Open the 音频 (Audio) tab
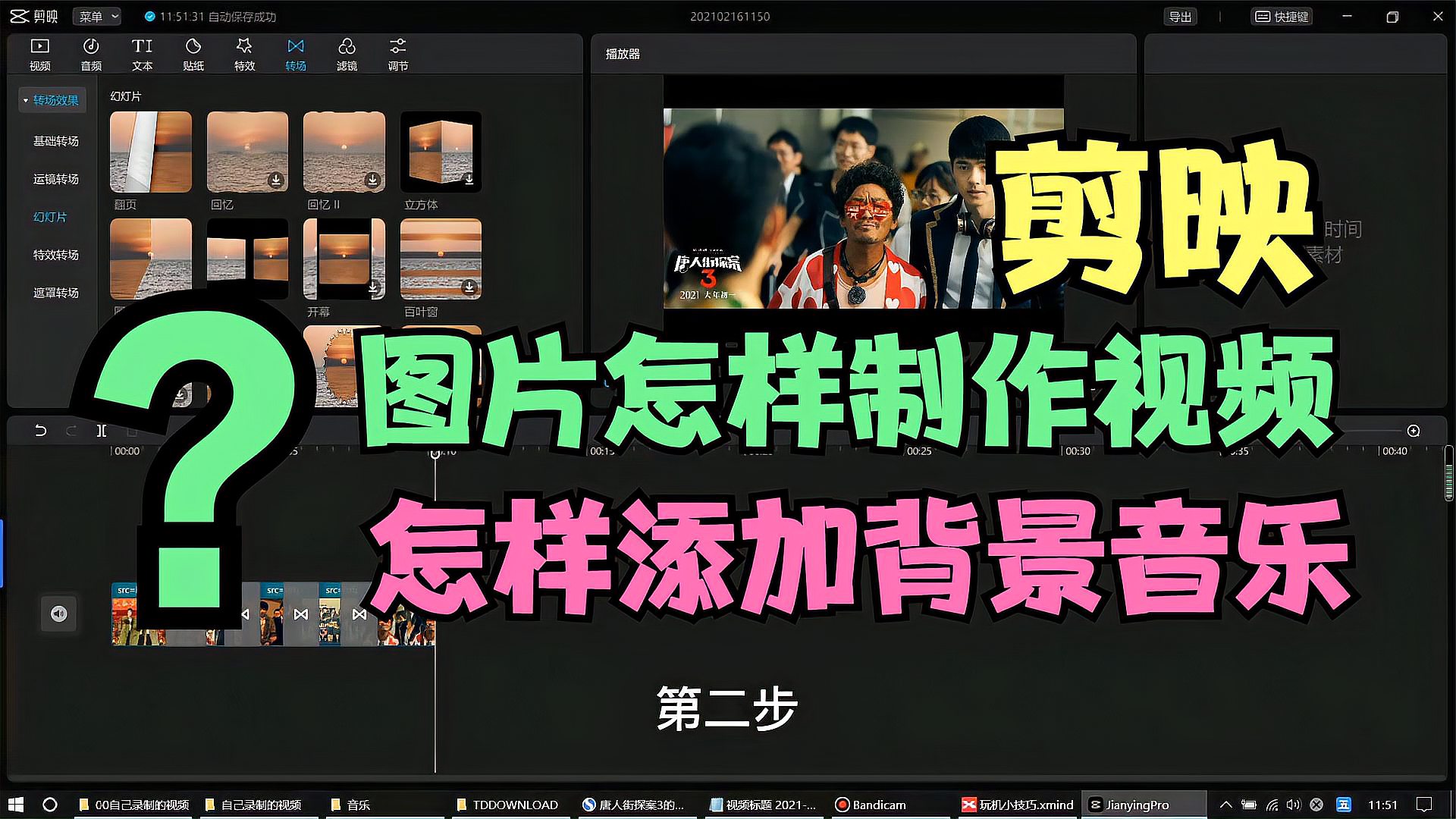The width and height of the screenshot is (1456, 819). 91,55
